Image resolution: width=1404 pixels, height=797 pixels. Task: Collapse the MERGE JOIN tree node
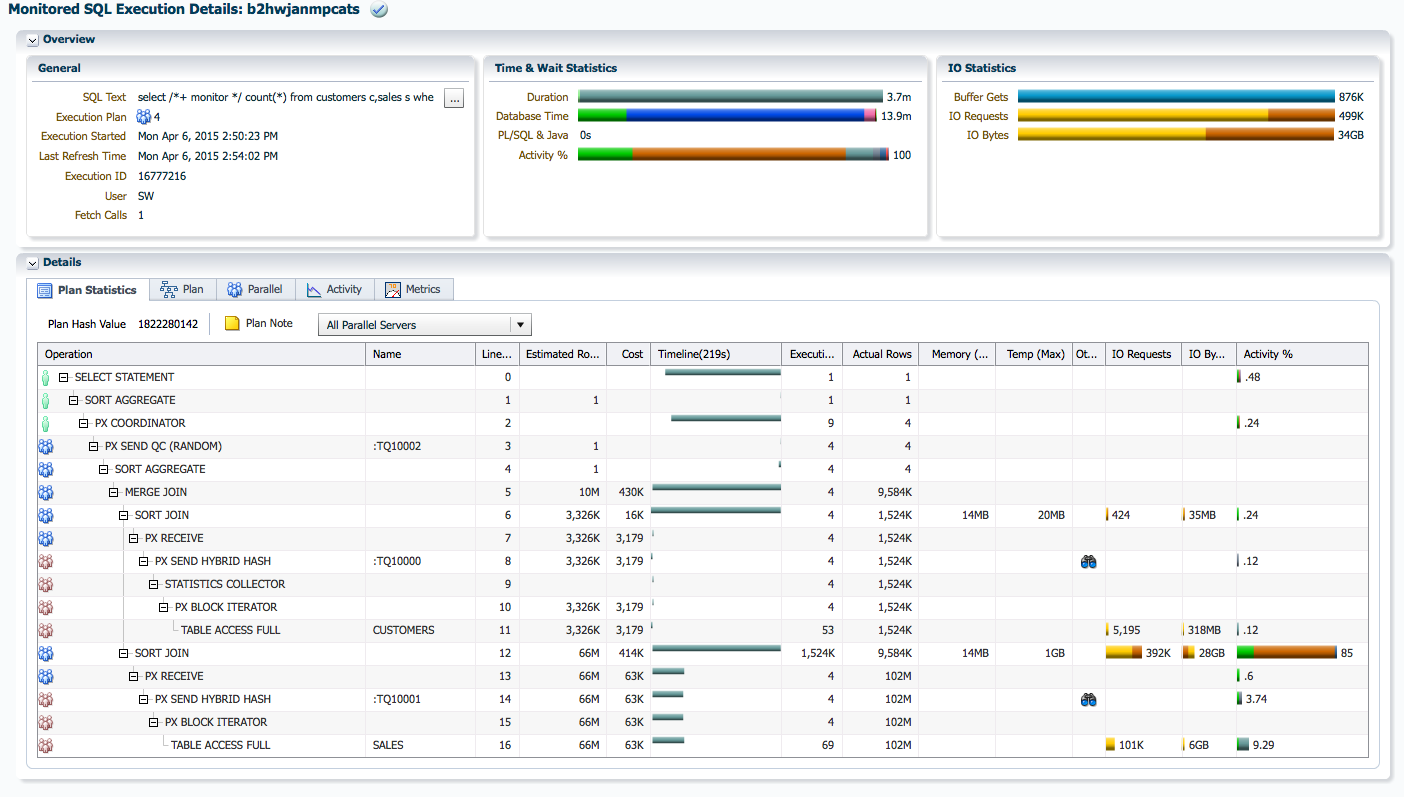[x=114, y=493]
